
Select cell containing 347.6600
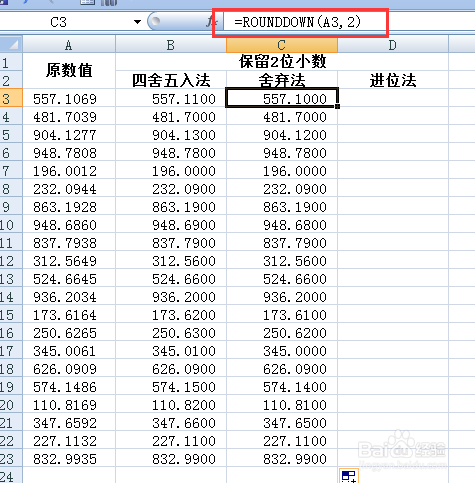(171, 423)
